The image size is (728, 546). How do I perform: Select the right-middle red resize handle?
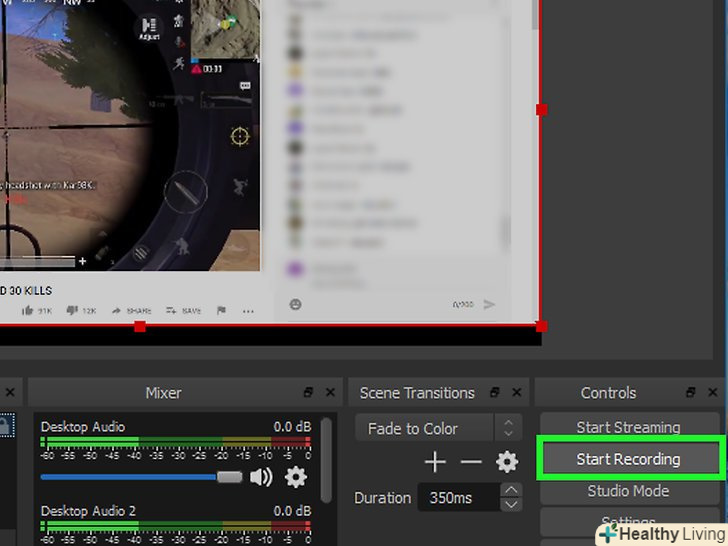[541, 110]
